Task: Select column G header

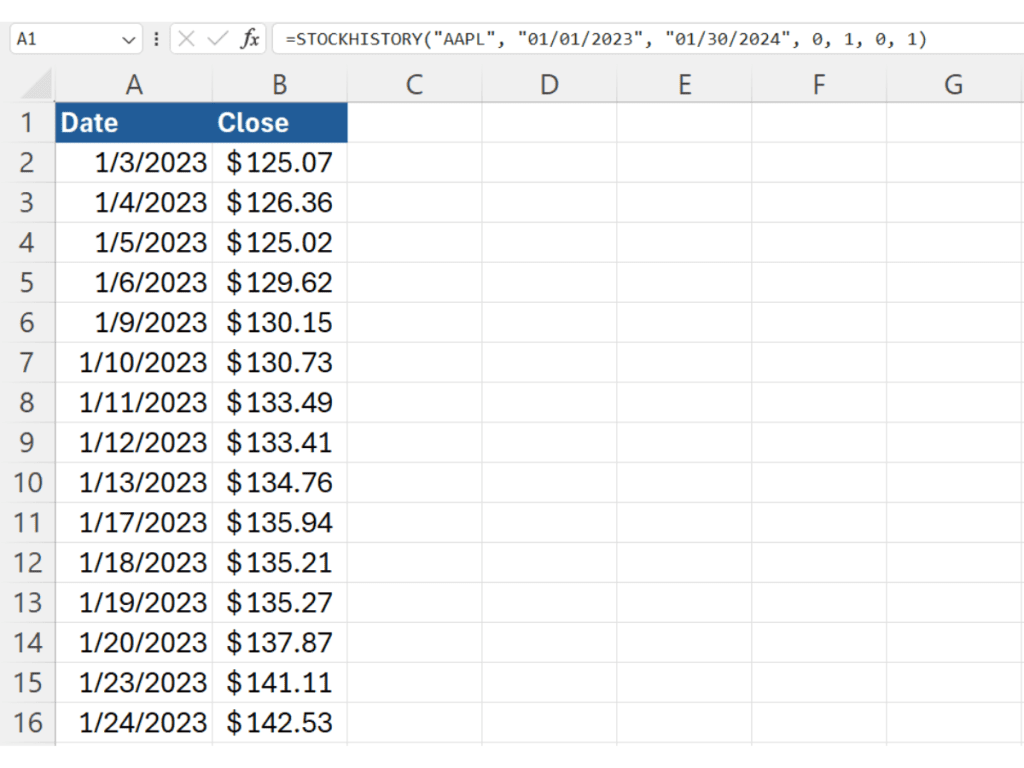Action: (953, 85)
